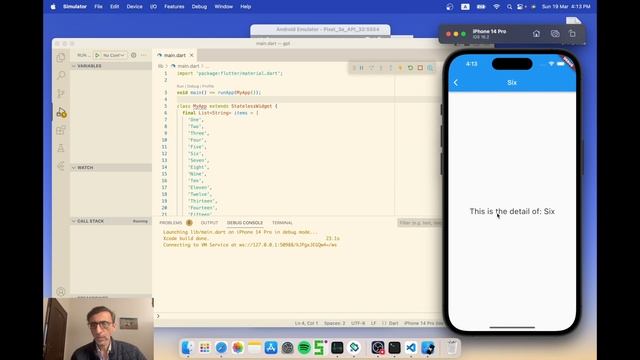
Task: Open the Trash in the Dock
Action: pyautogui.click(x=452, y=348)
